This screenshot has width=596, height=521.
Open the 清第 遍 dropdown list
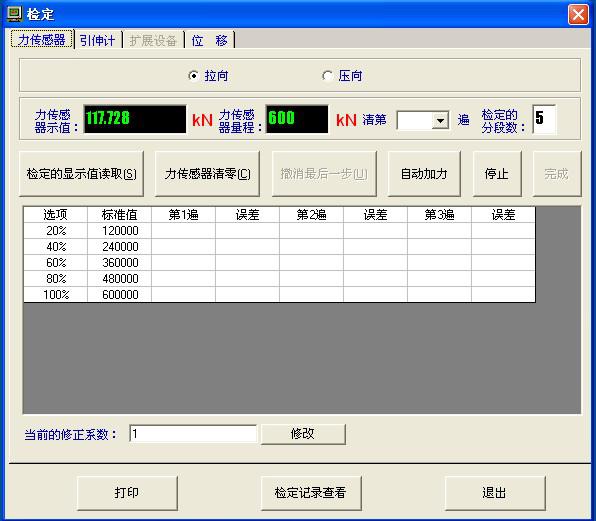tap(440, 121)
